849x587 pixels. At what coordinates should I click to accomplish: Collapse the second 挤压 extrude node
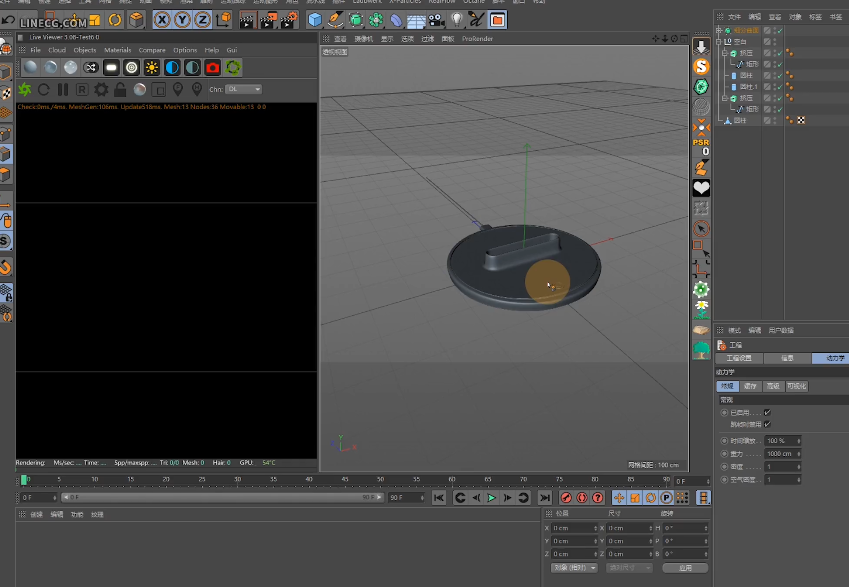tap(724, 98)
